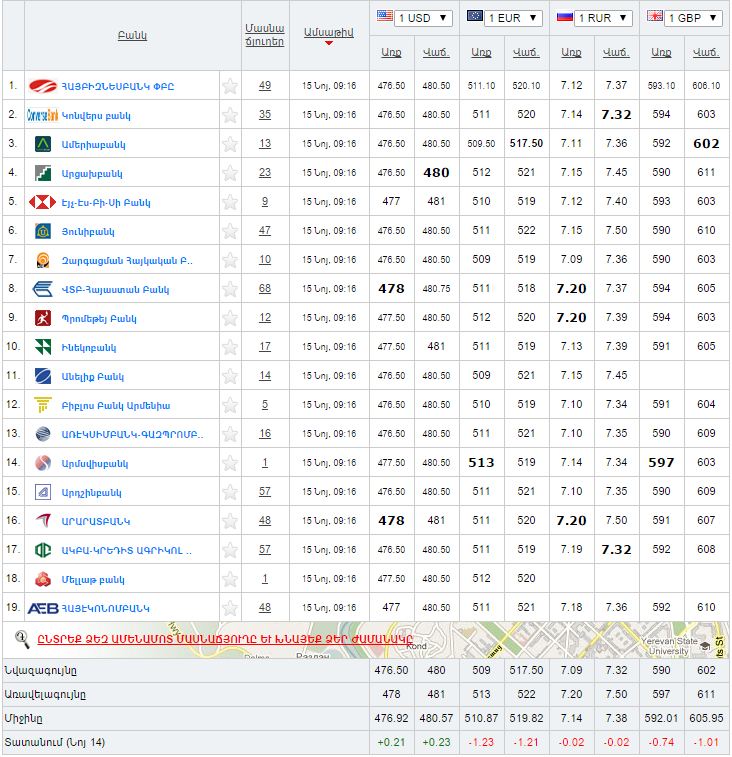Click the VTB-Armenia Bank logo icon

(x=43, y=289)
